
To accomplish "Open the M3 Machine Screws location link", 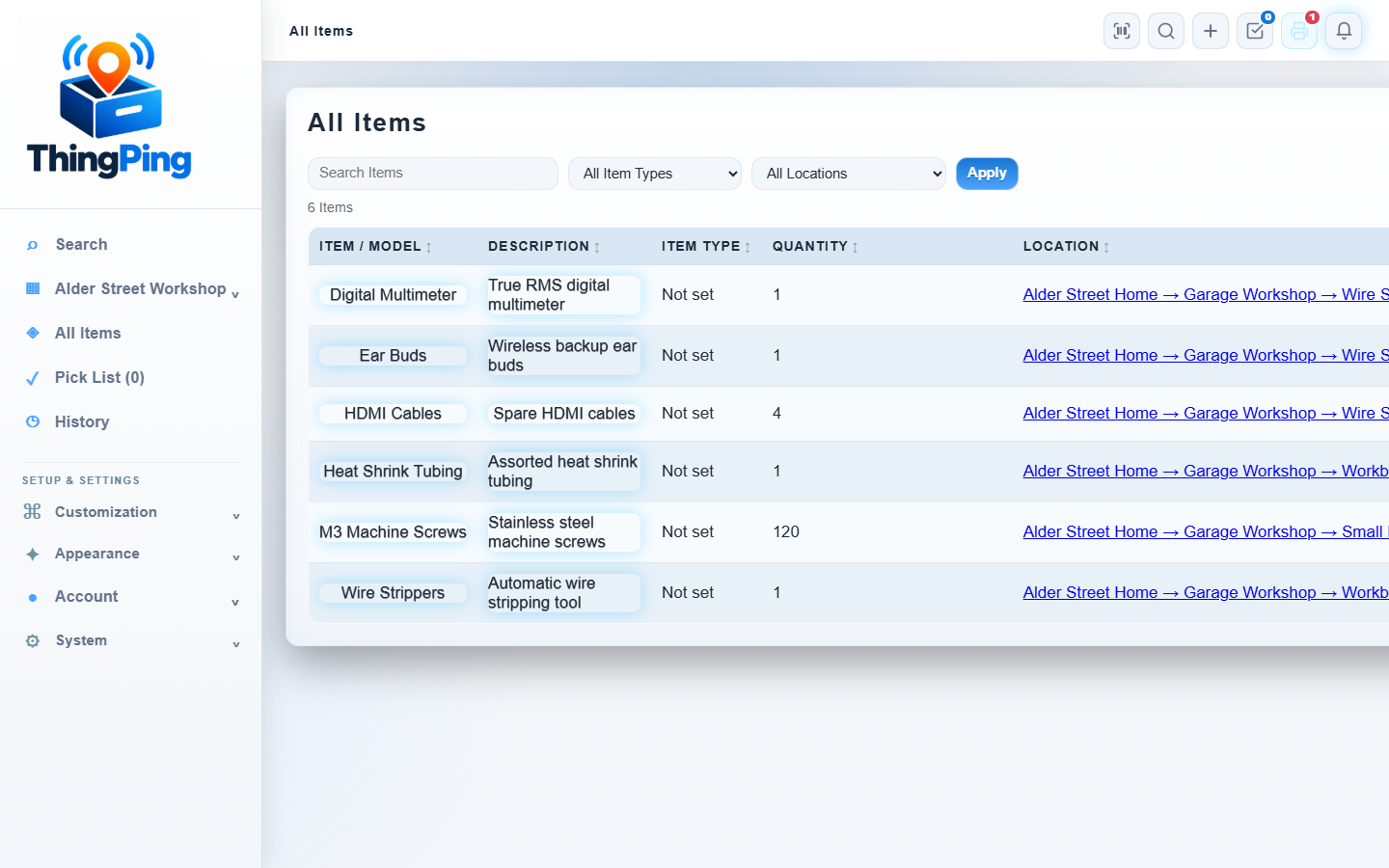I will 1206,531.
